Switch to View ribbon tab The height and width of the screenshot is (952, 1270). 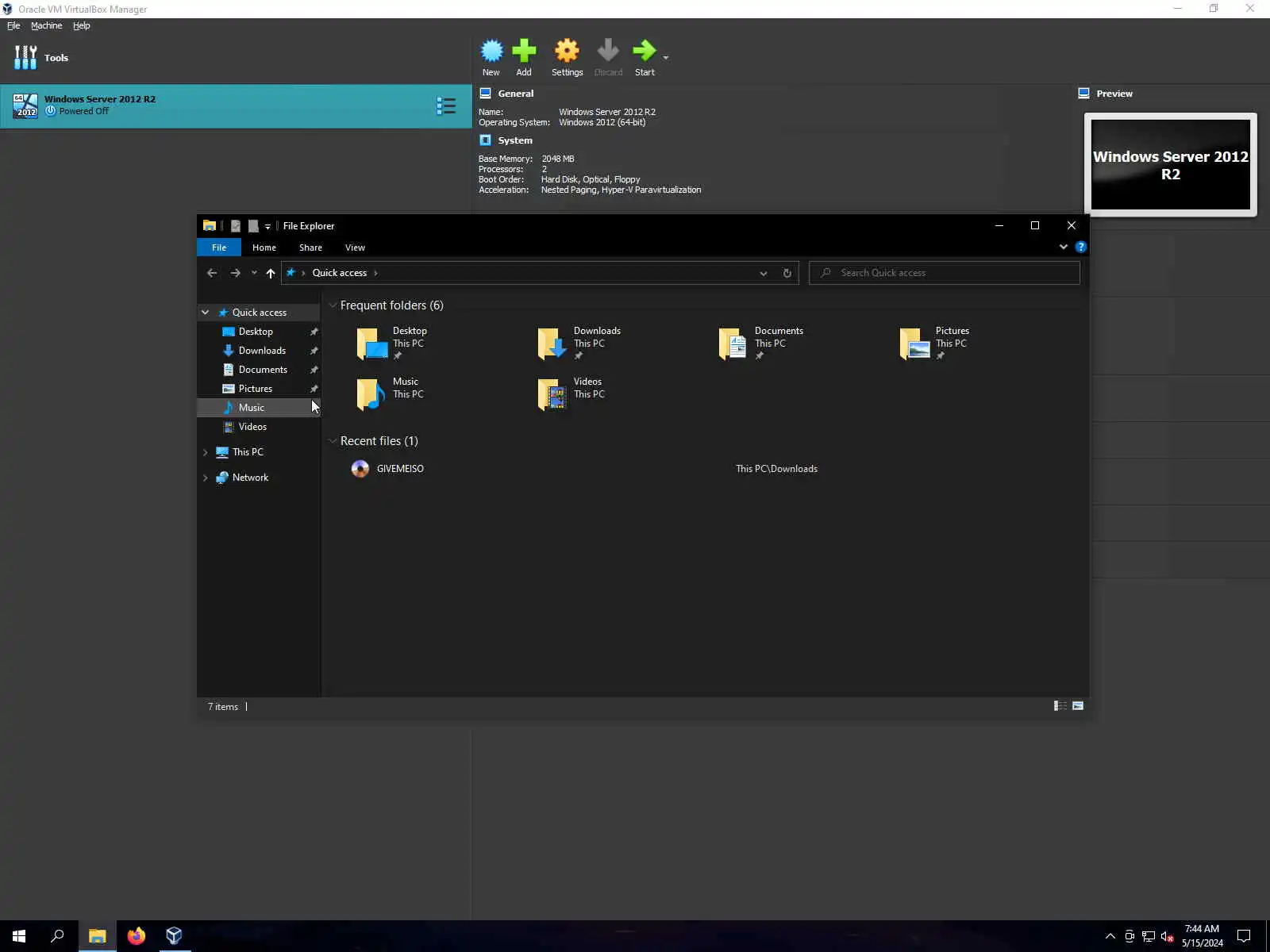pos(355,248)
